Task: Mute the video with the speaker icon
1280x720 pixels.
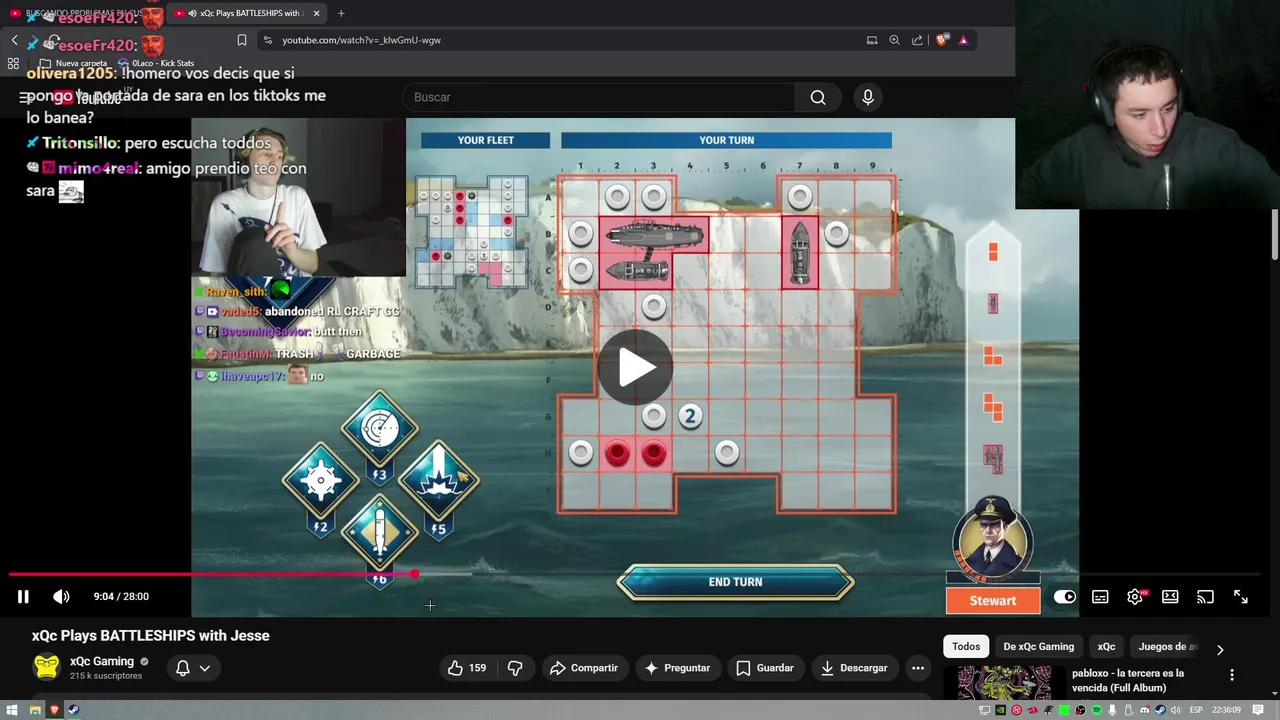Action: click(61, 597)
